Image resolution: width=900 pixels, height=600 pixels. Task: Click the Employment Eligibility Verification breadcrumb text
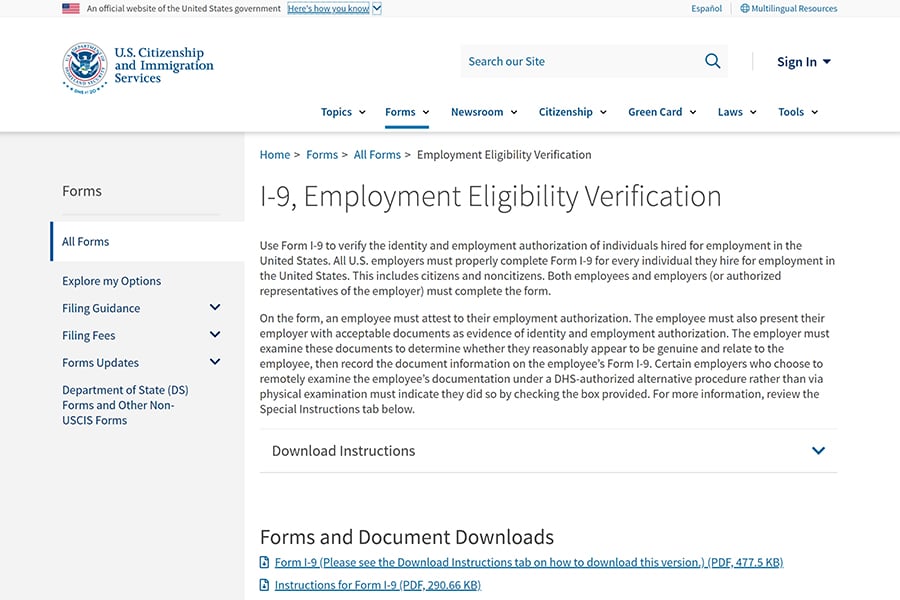(x=504, y=154)
